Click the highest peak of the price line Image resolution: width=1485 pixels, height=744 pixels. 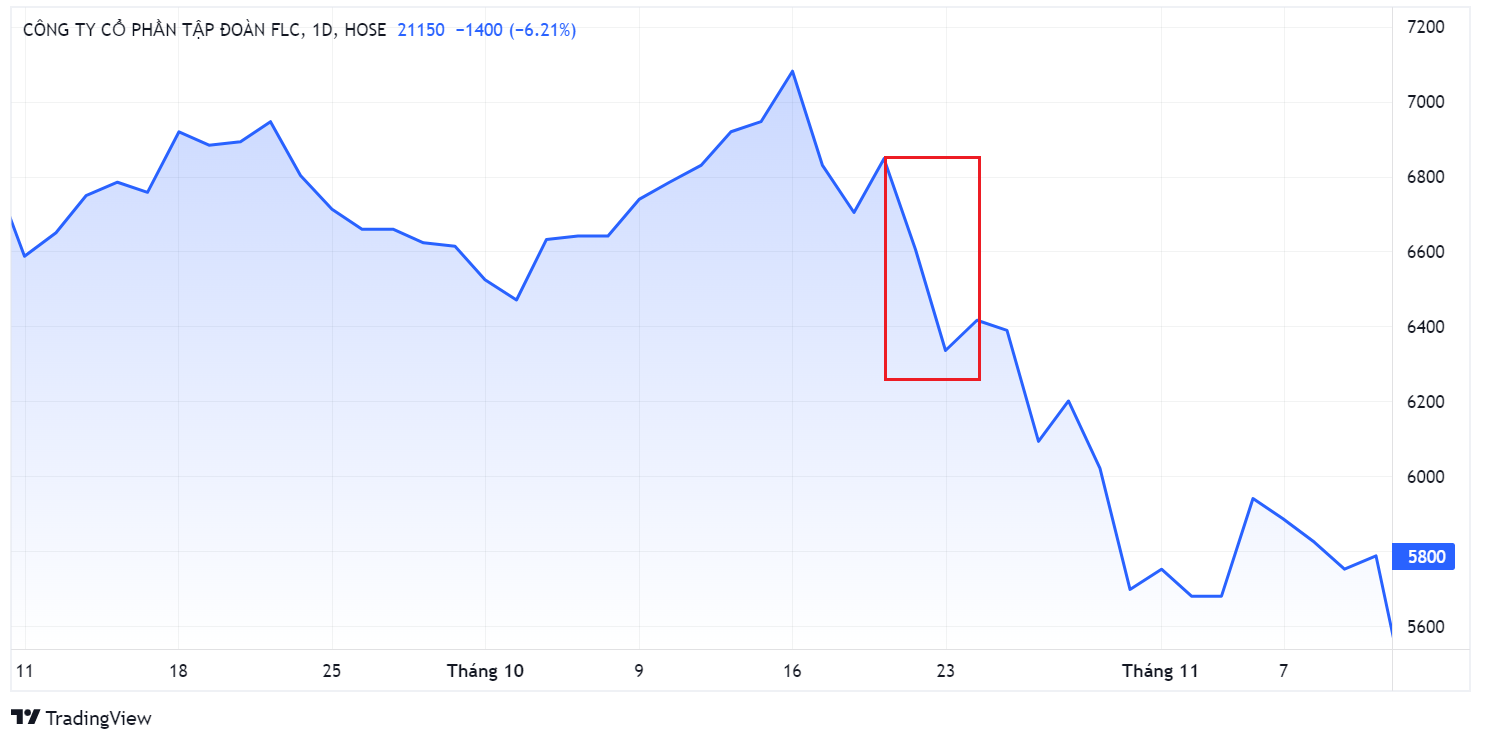[x=792, y=71]
